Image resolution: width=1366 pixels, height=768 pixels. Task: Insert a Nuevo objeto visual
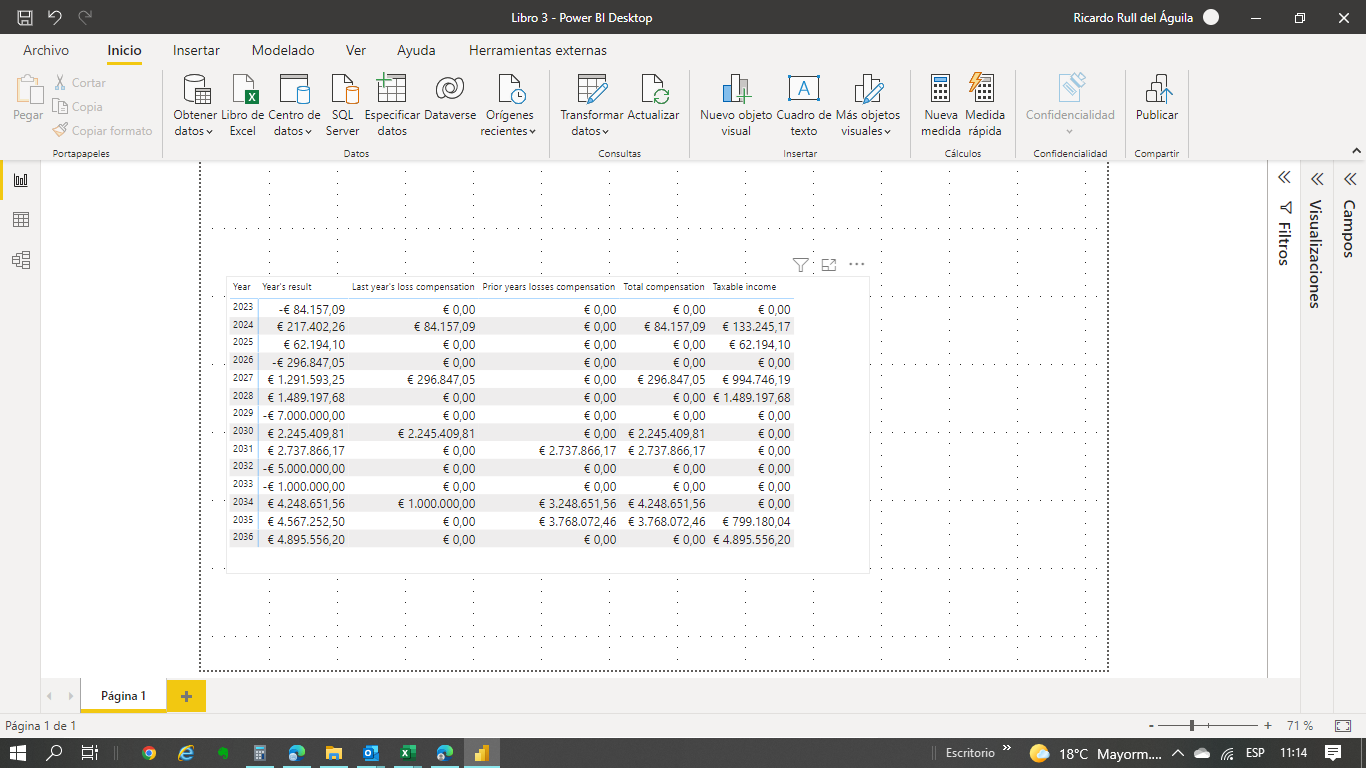736,105
